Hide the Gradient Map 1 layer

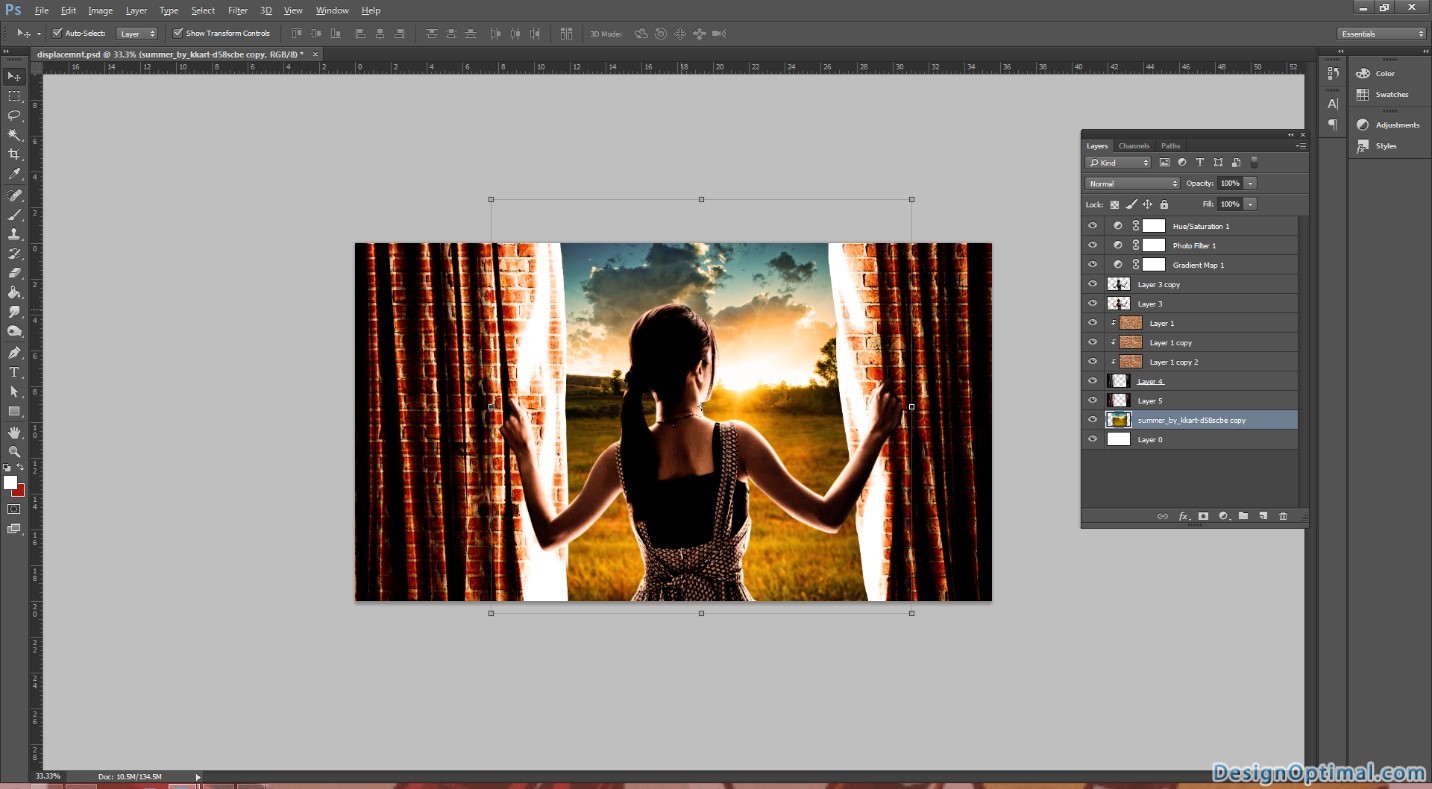tap(1092, 265)
